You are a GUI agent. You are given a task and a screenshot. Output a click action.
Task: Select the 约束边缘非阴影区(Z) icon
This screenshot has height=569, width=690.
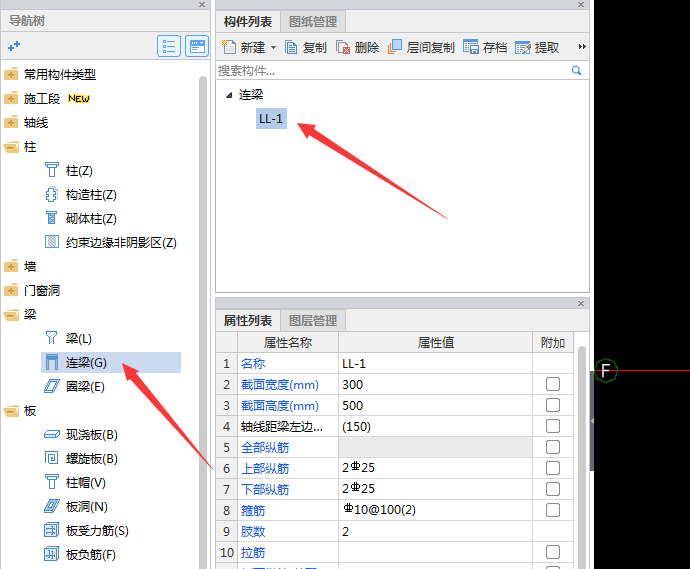(51, 242)
